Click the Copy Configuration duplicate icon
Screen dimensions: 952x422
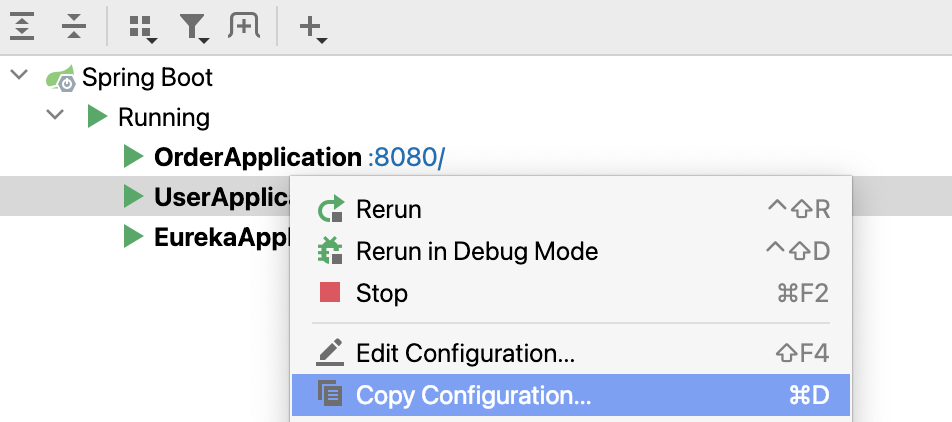click(x=330, y=393)
